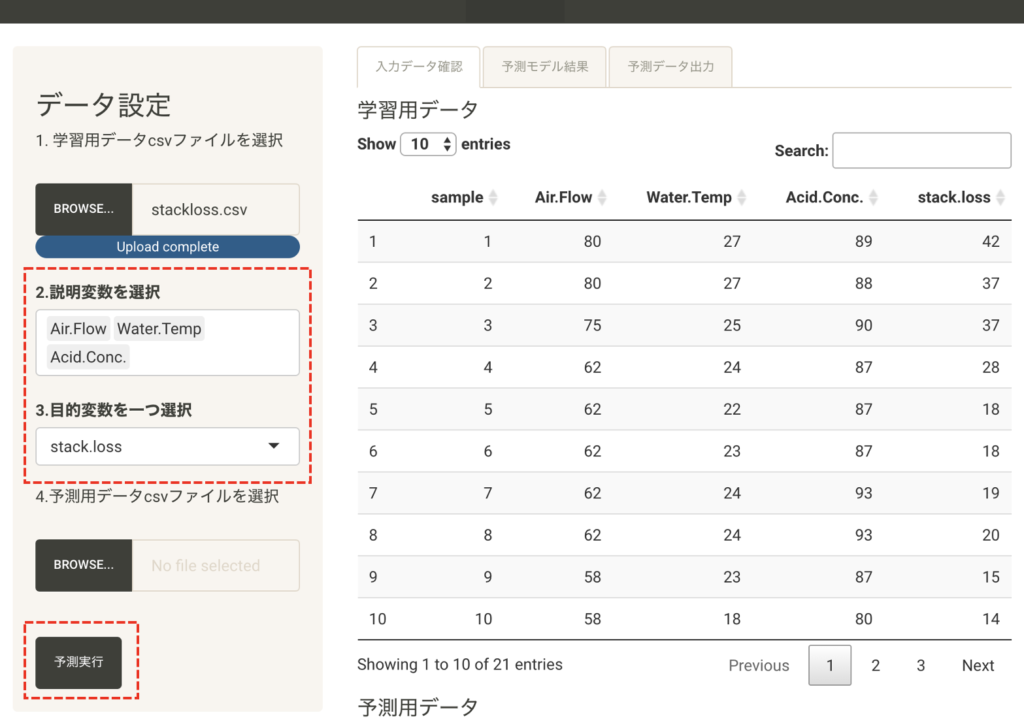Expand the stack.loss target variable dropdown

coord(167,447)
